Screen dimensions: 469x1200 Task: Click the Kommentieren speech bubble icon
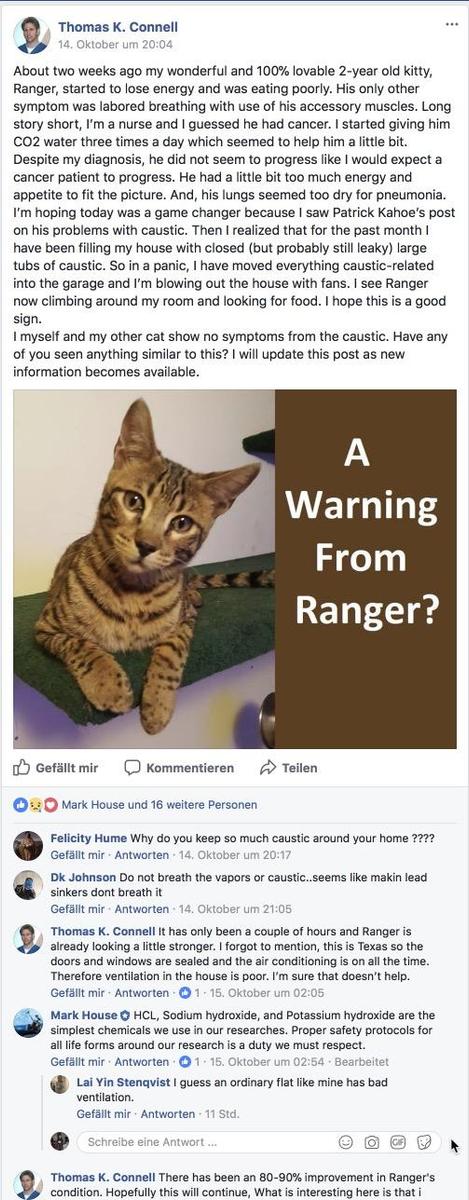(x=132, y=768)
